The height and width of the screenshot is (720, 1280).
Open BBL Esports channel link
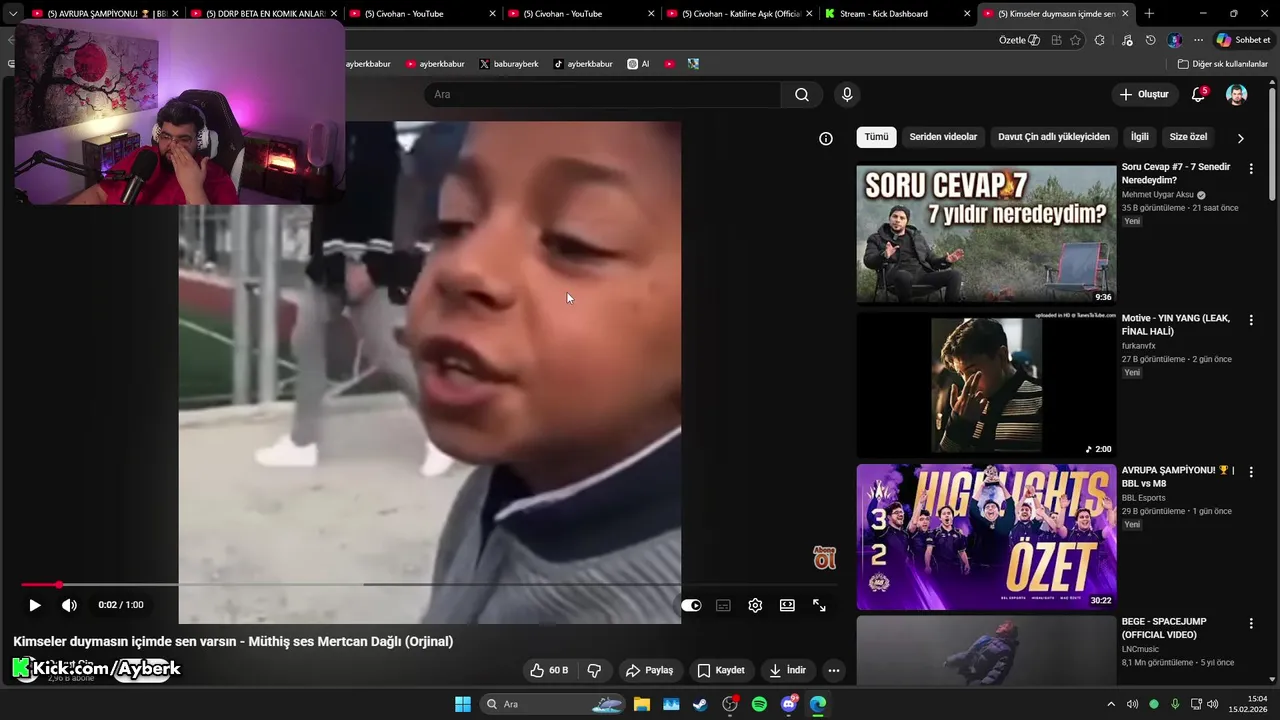tap(1143, 498)
